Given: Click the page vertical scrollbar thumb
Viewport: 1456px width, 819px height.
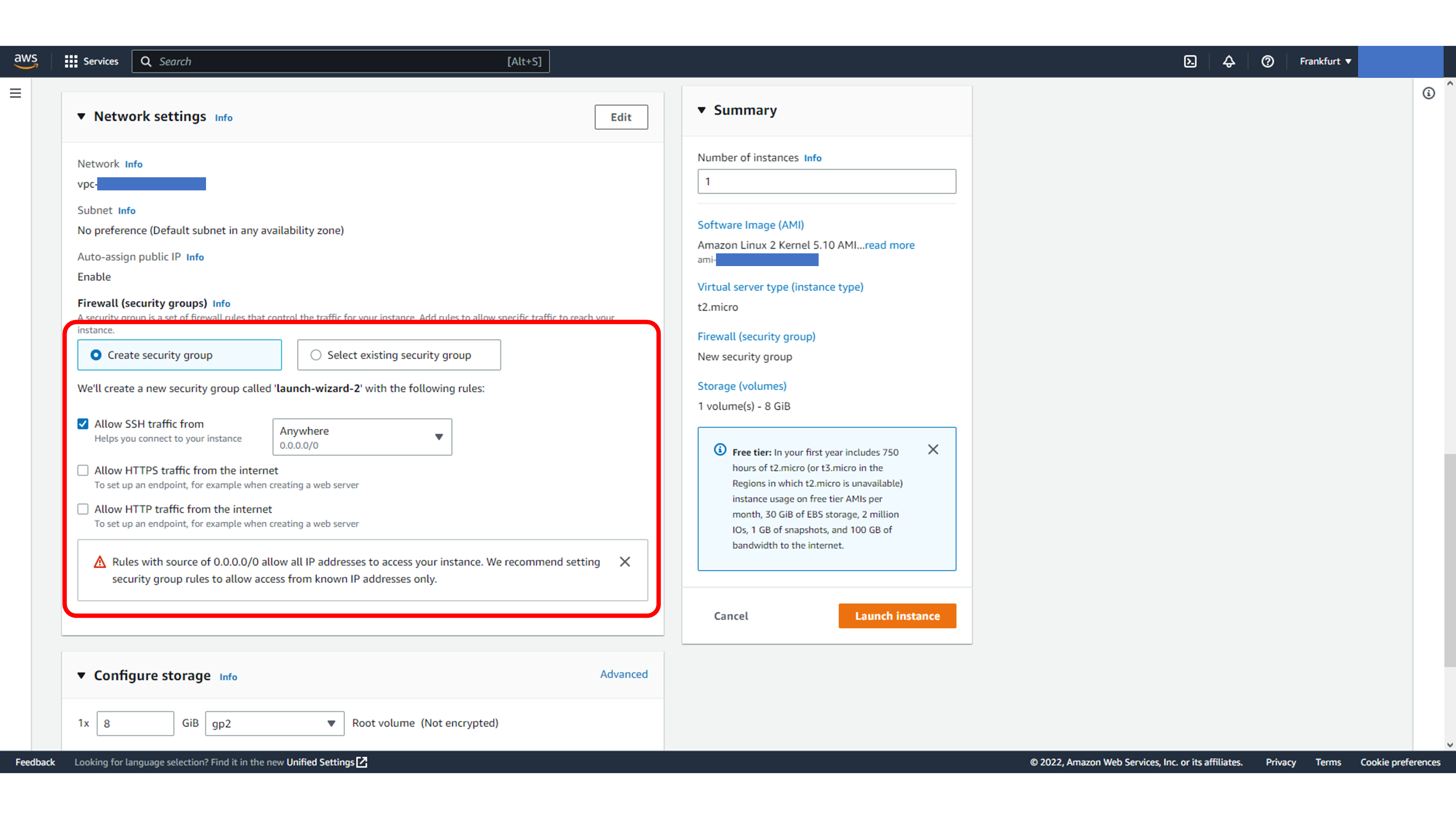Looking at the screenshot, I should point(1450,559).
